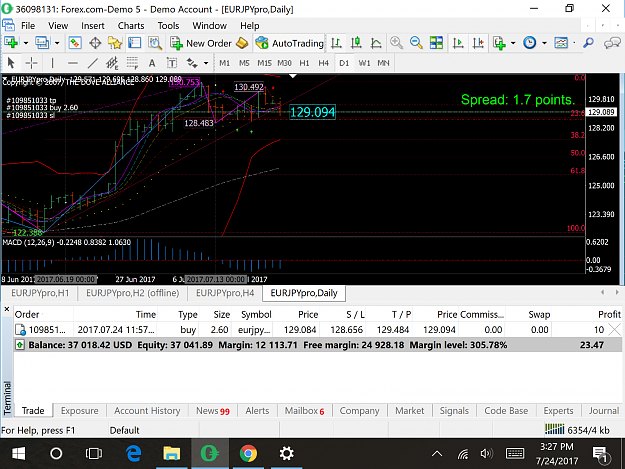The height and width of the screenshot is (469, 625).
Task: Open the Data Window
Action: [95, 43]
